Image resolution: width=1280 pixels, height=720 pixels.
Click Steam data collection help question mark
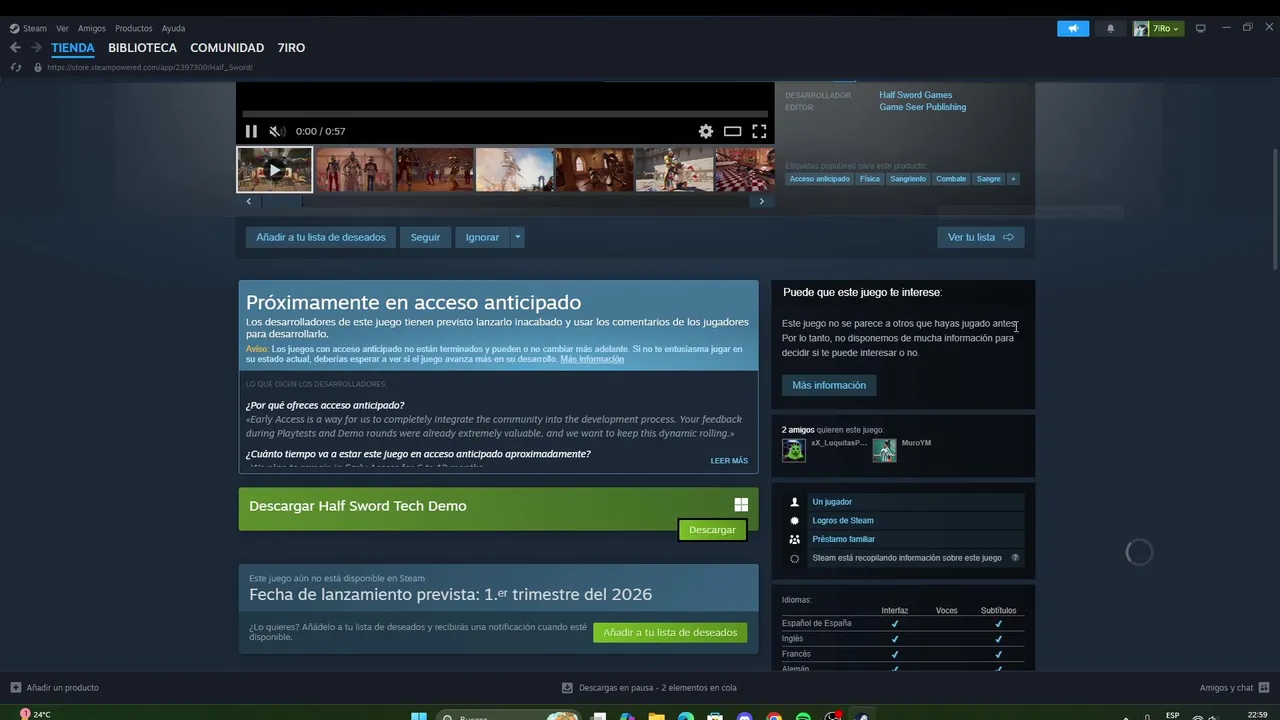pos(1015,558)
